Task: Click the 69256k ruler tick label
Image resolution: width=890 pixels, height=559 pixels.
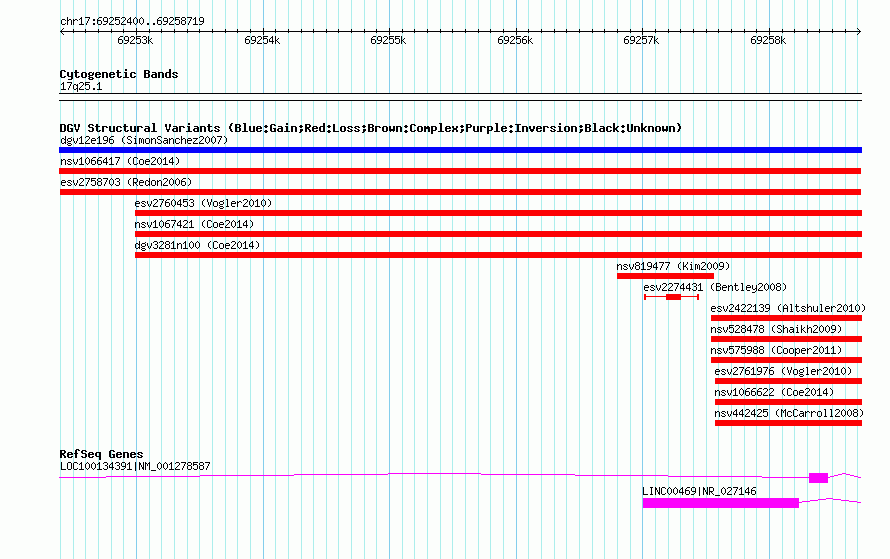Action: tap(515, 40)
